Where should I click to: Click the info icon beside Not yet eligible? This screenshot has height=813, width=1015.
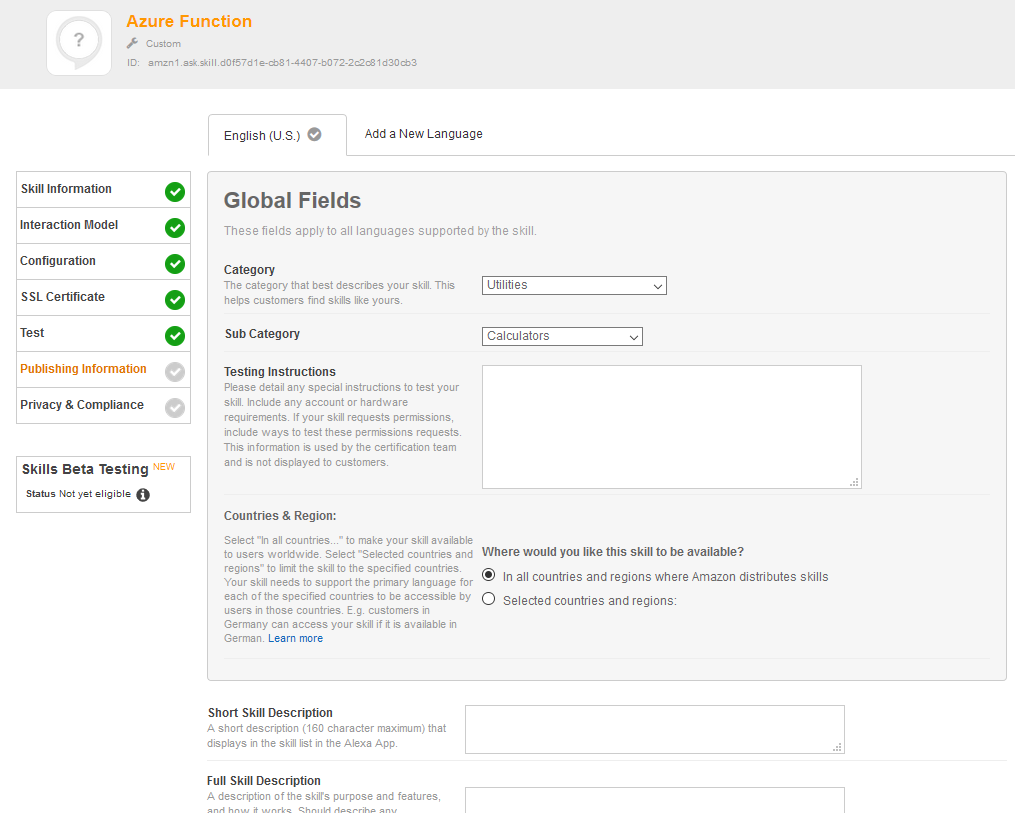(x=143, y=495)
